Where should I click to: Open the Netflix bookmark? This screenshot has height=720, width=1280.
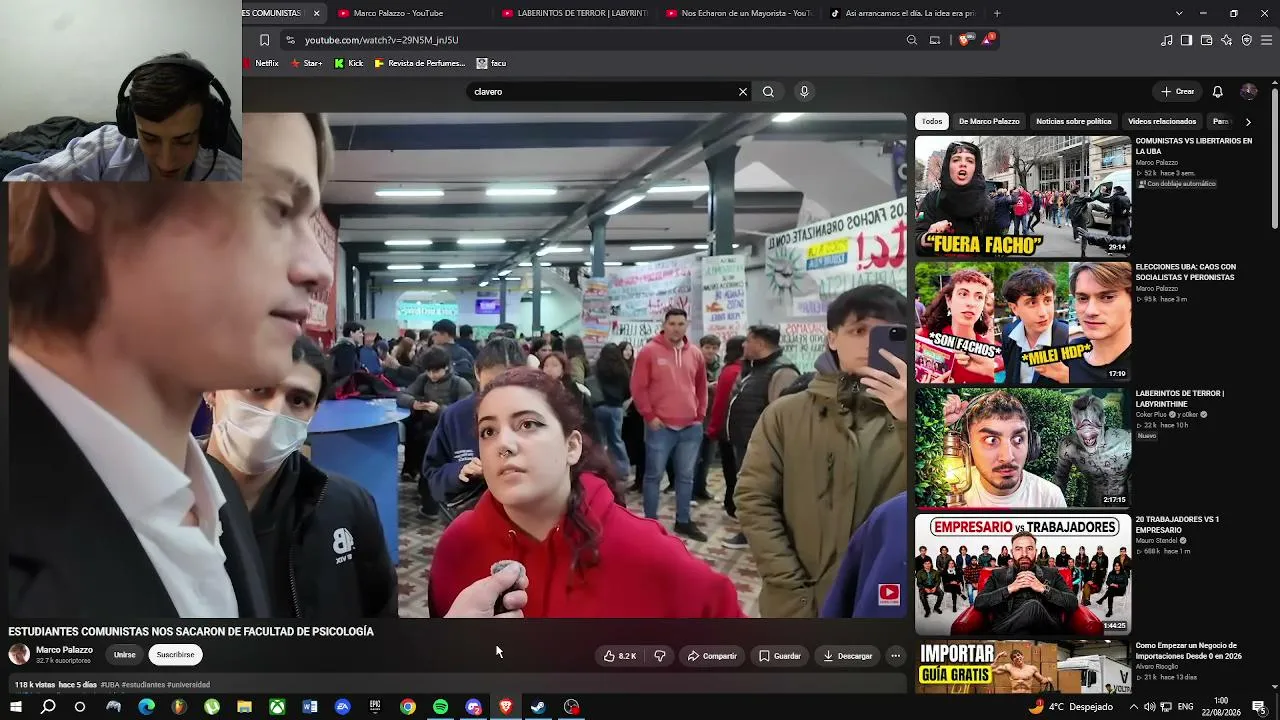(x=261, y=63)
